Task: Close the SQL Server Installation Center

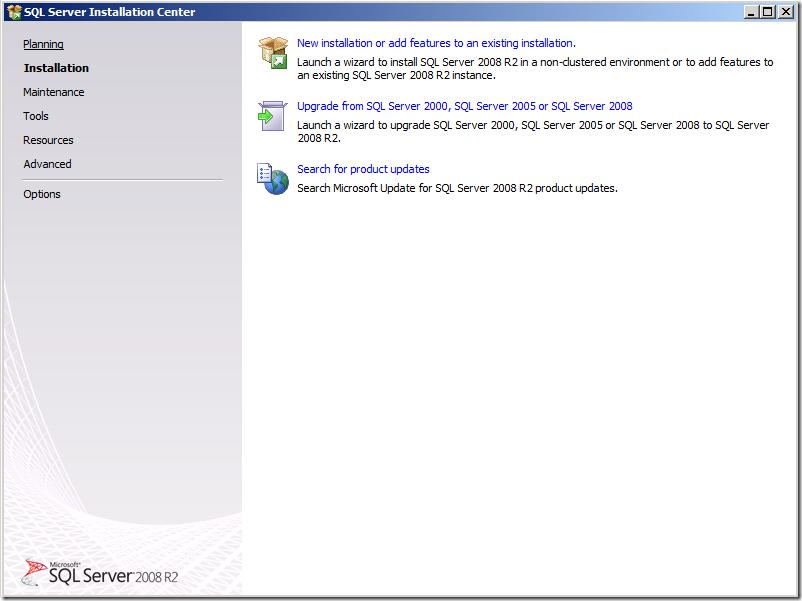Action: (x=786, y=11)
